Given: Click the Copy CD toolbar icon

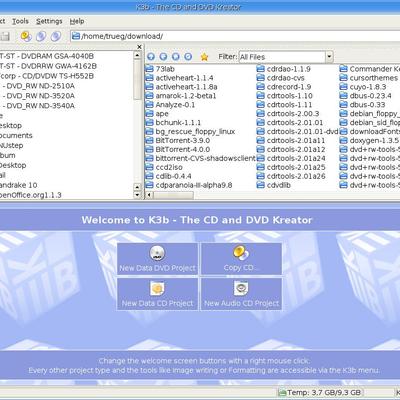Looking at the screenshot, I should pos(26,36).
